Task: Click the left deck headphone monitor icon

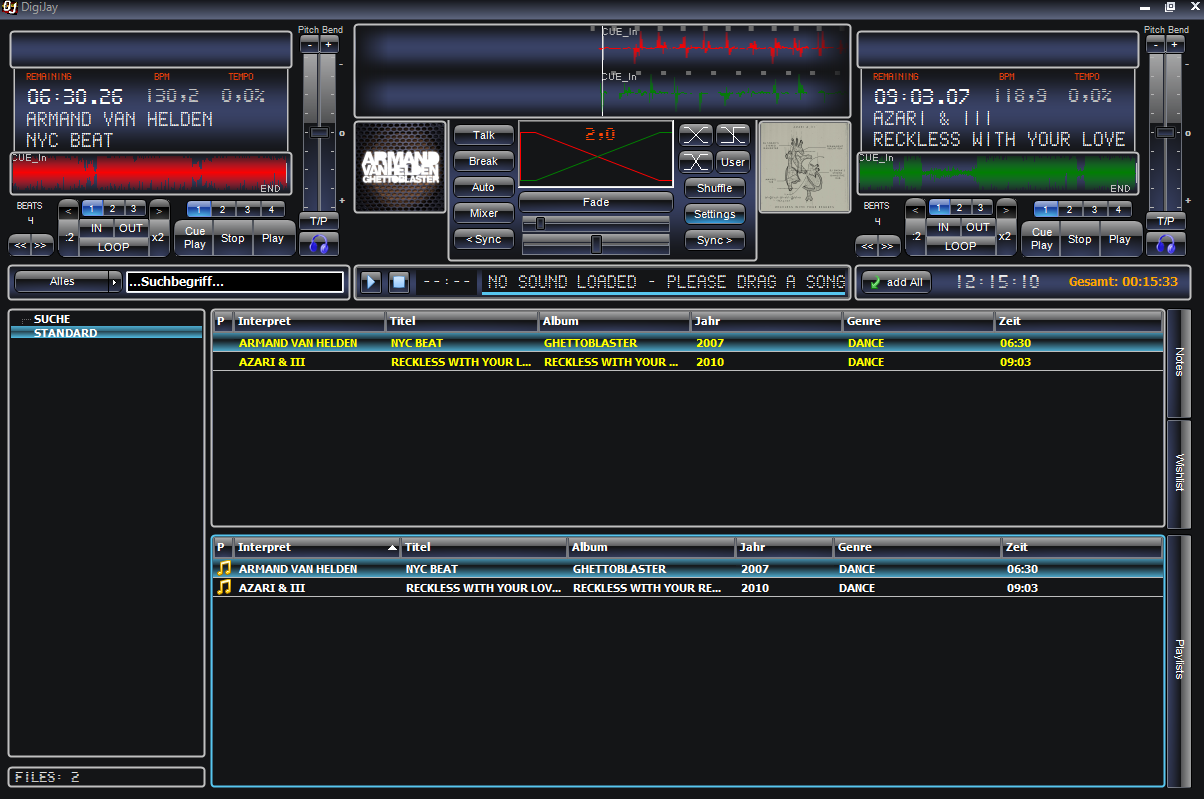Action: click(x=319, y=243)
